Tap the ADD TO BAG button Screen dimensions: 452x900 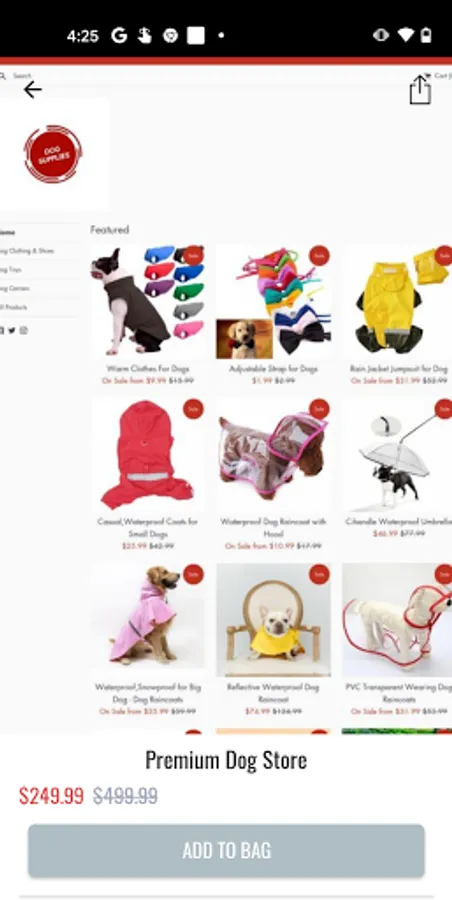[226, 851]
